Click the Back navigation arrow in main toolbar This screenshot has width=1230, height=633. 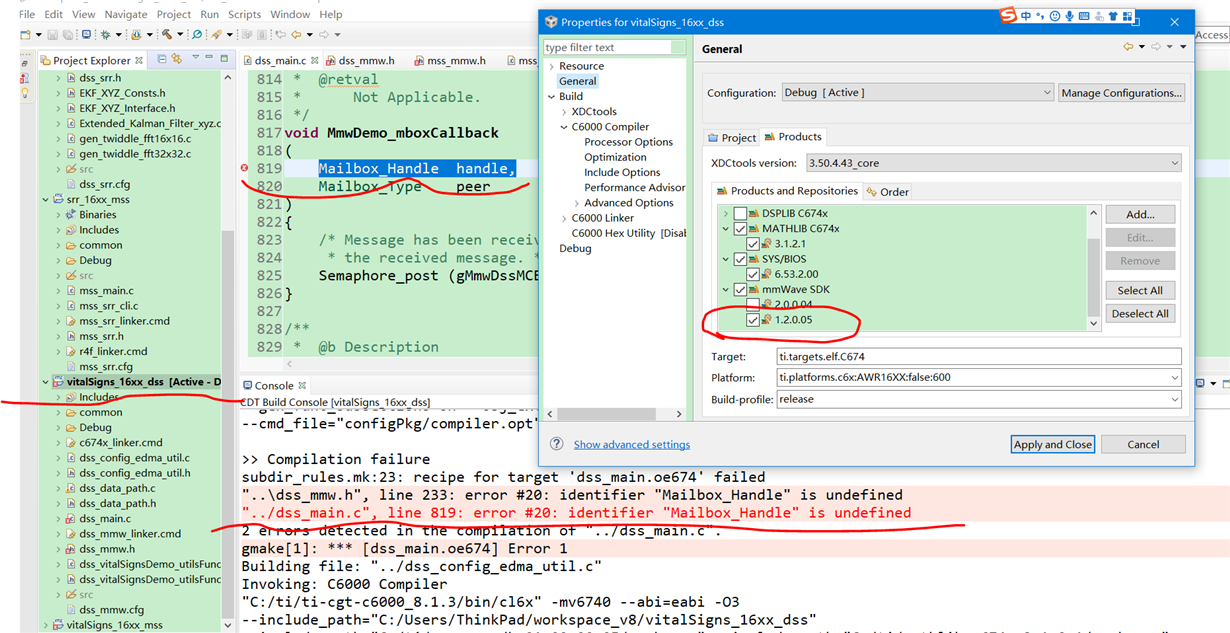pos(296,35)
